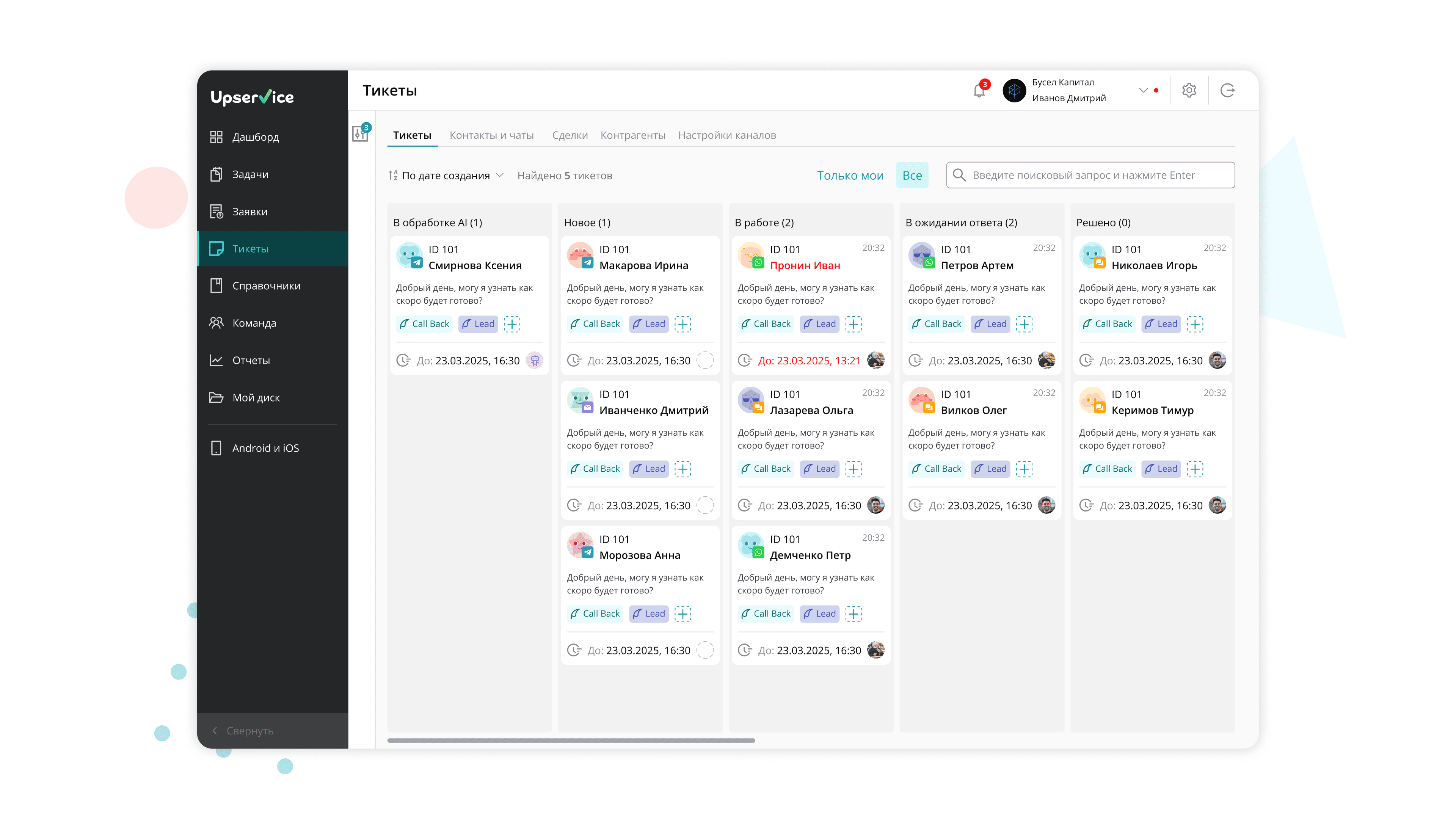
Task: Click the deadline clock on the Пронин Иван card
Action: click(745, 361)
